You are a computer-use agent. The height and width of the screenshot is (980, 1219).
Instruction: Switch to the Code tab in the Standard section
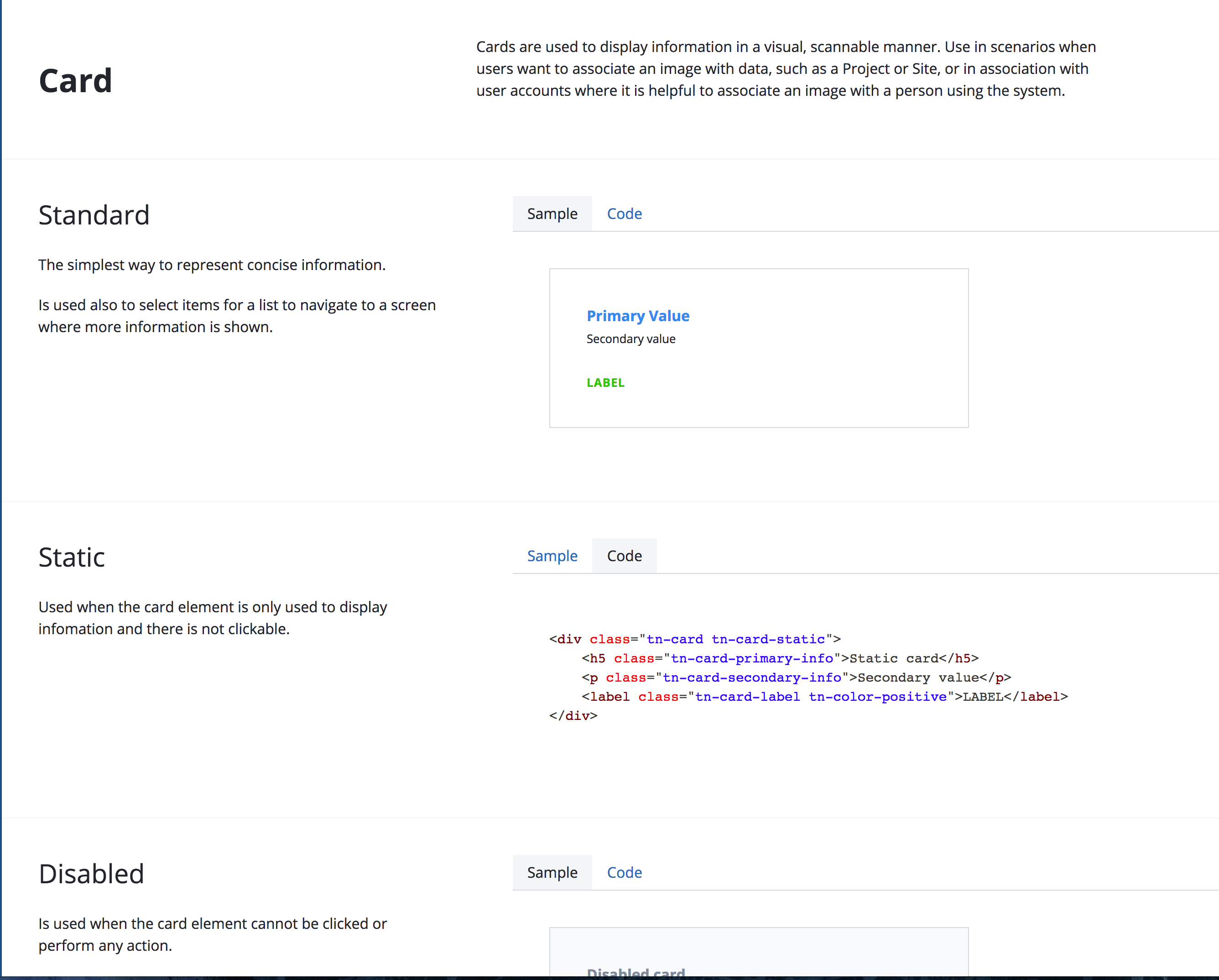tap(624, 214)
